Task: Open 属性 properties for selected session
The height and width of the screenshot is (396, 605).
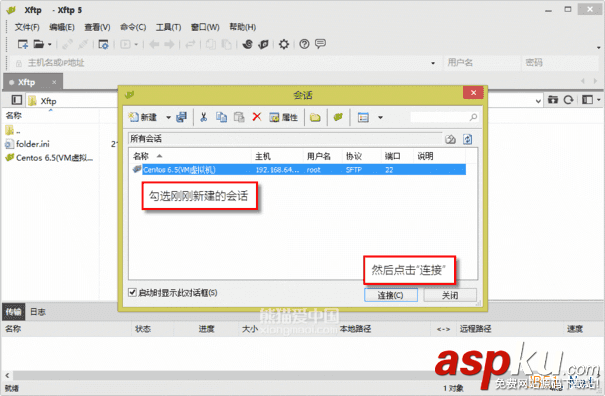Action: (x=284, y=117)
